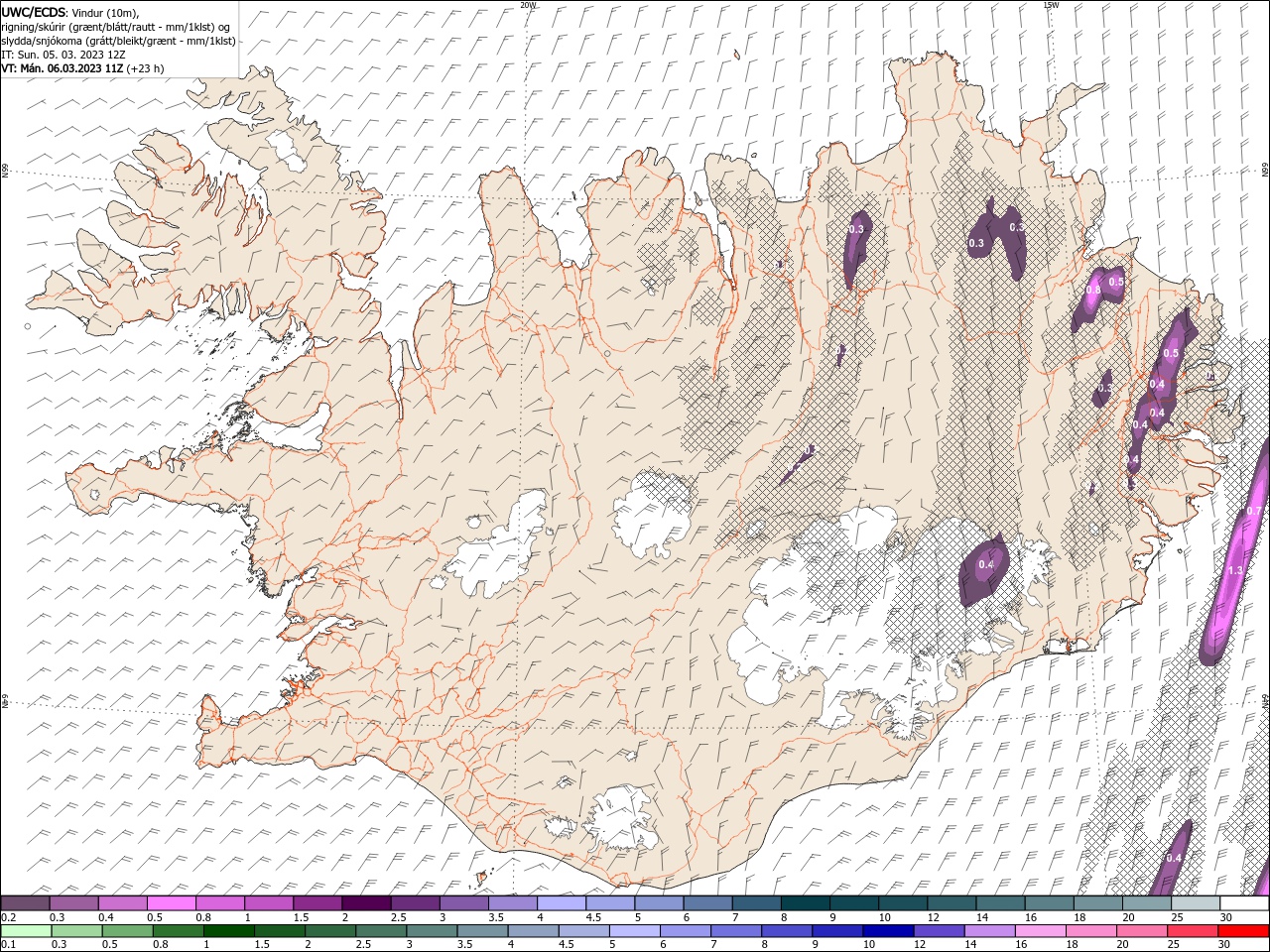Click the pink rain swatch between 18 and 20
The height and width of the screenshot is (952, 1270).
(1090, 931)
